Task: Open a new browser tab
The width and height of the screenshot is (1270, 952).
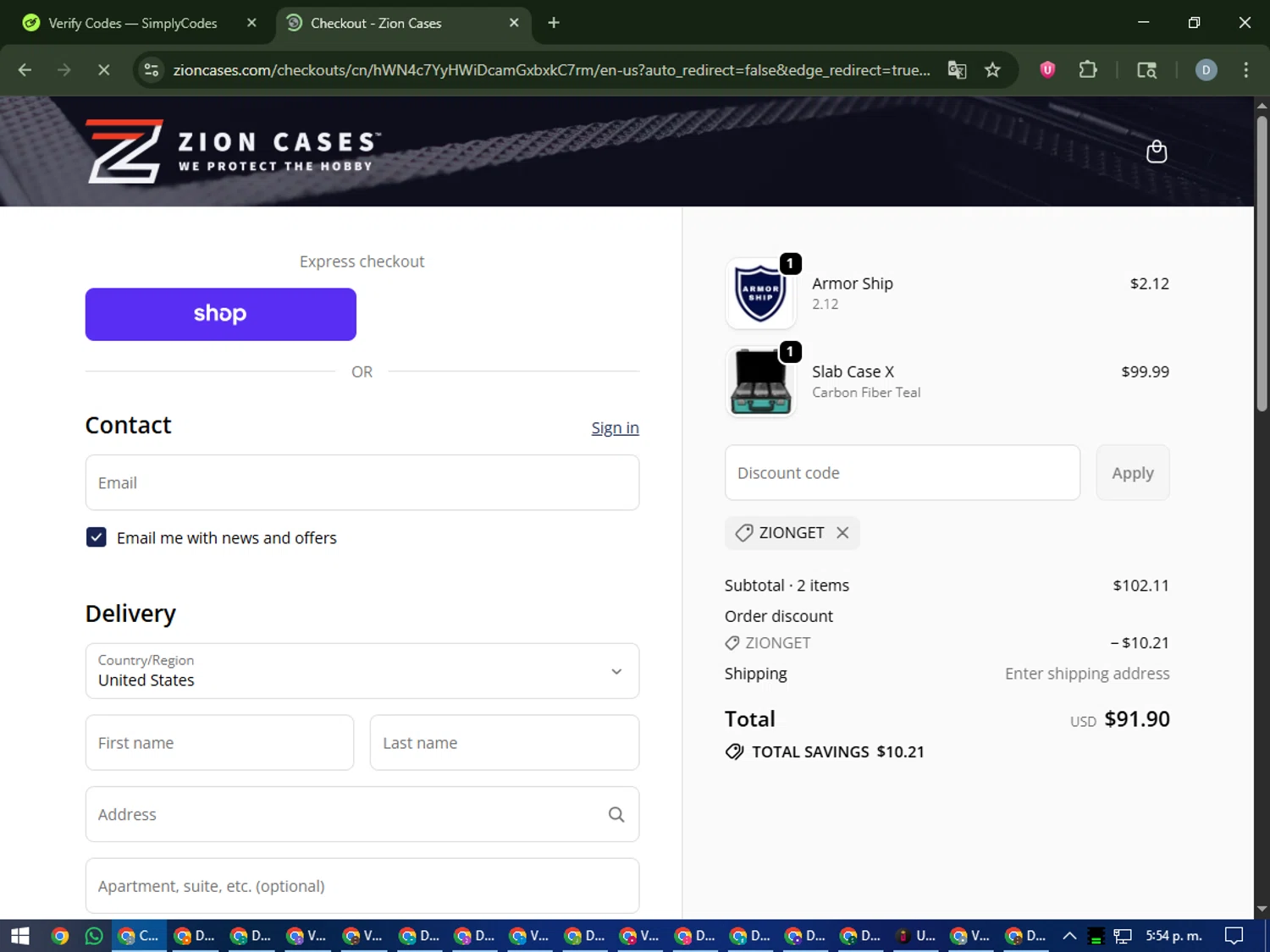Action: coord(554,23)
